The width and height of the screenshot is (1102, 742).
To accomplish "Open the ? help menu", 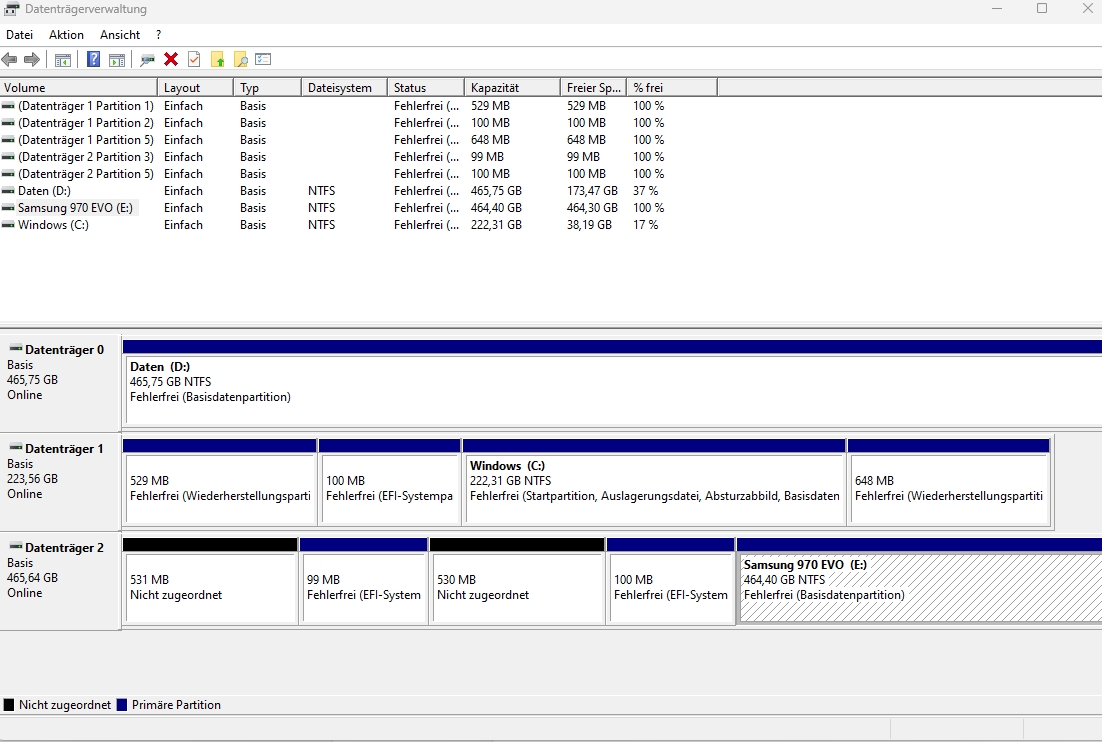I will click(x=159, y=34).
